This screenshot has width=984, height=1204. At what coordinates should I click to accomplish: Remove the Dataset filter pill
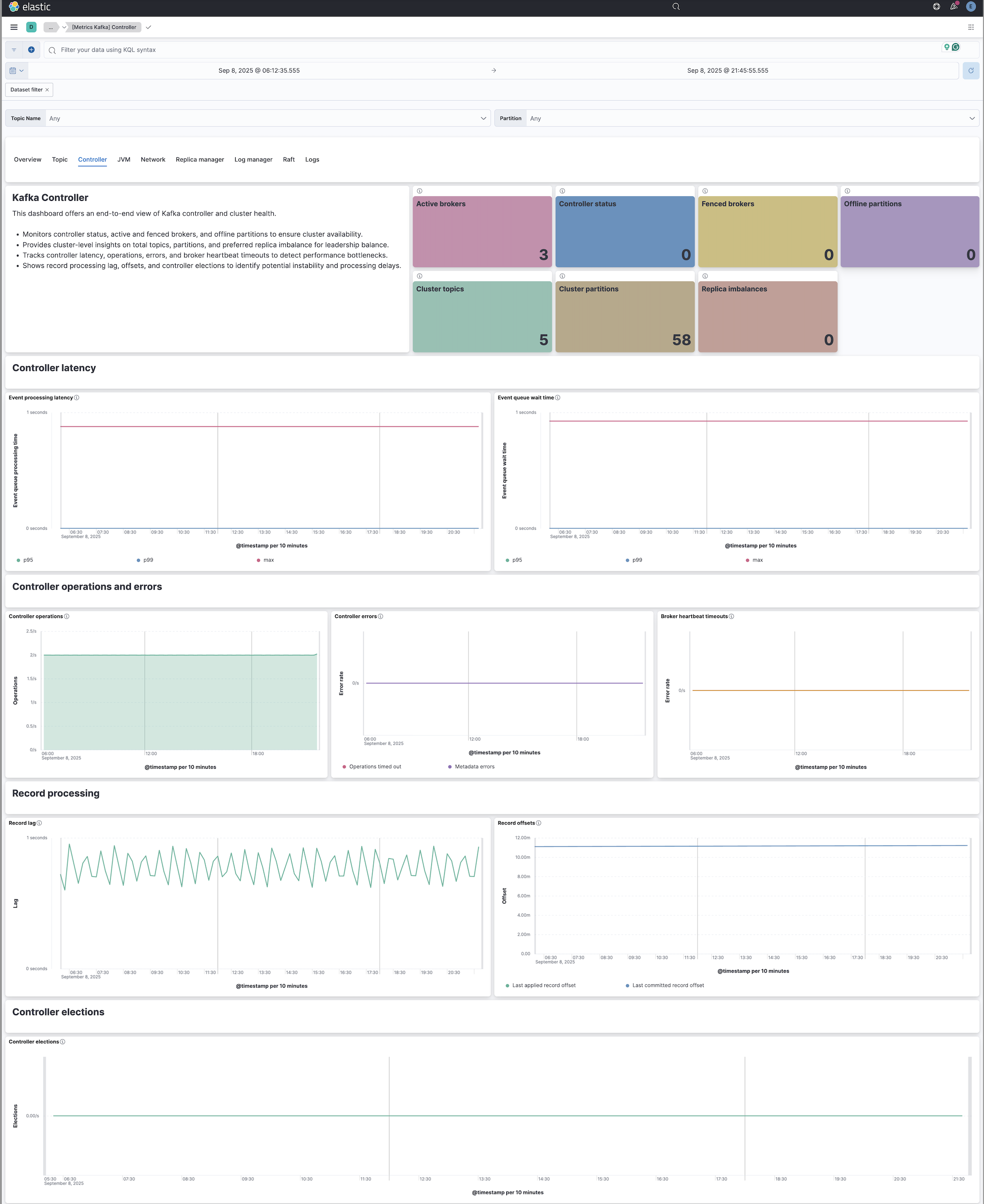click(47, 90)
